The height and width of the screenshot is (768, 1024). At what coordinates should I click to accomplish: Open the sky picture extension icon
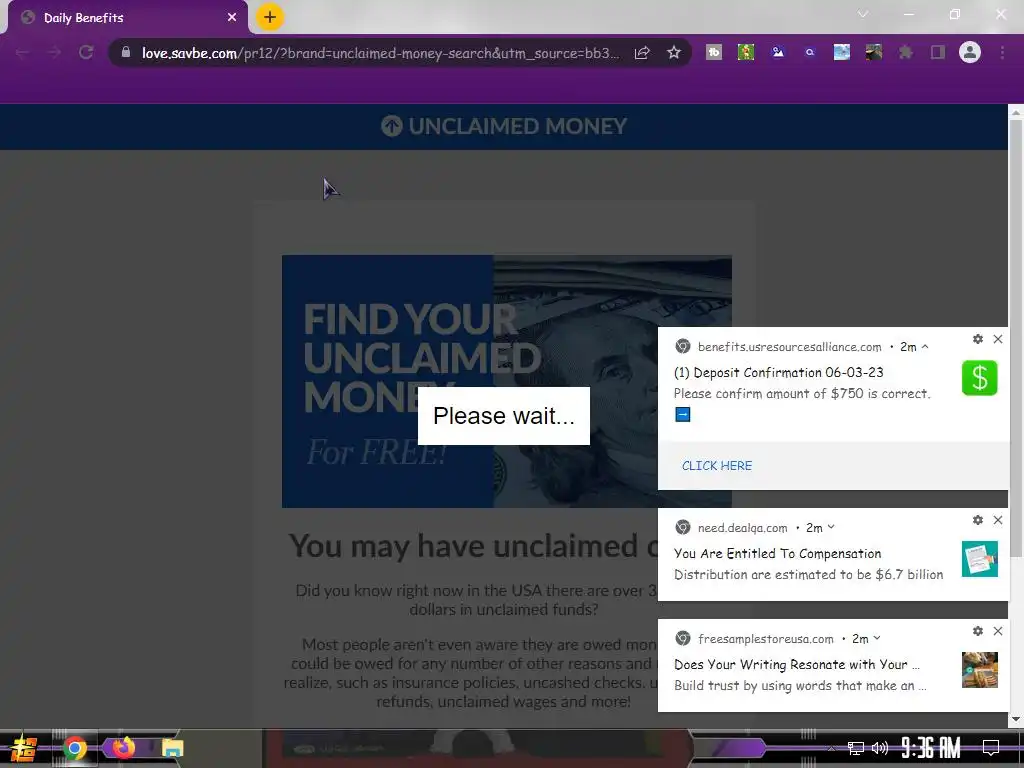click(x=842, y=52)
